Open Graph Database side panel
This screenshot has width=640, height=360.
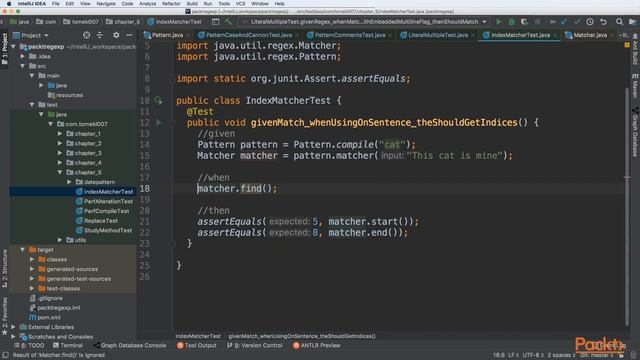pos(635,132)
